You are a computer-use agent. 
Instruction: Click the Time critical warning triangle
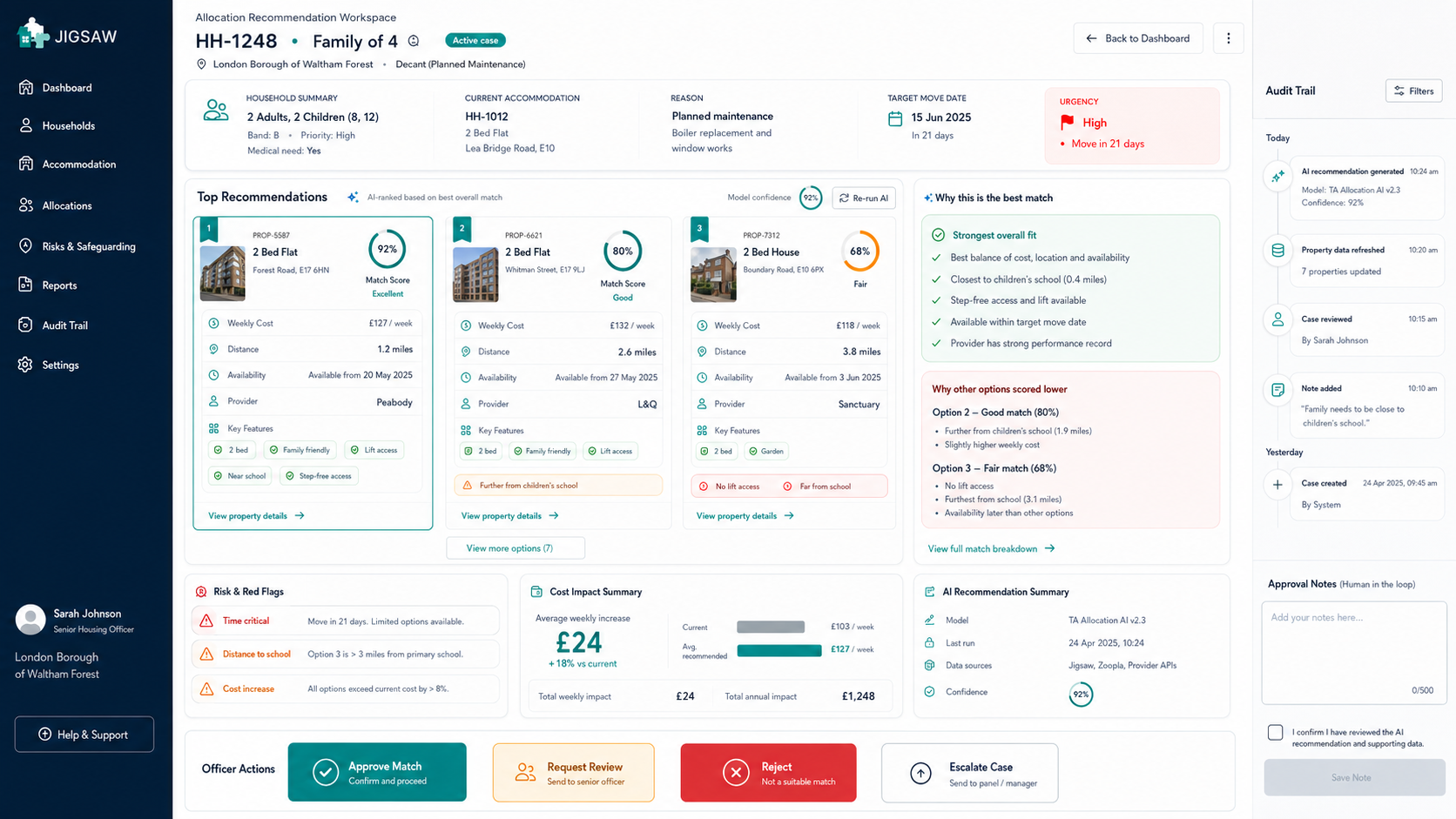[x=206, y=621]
